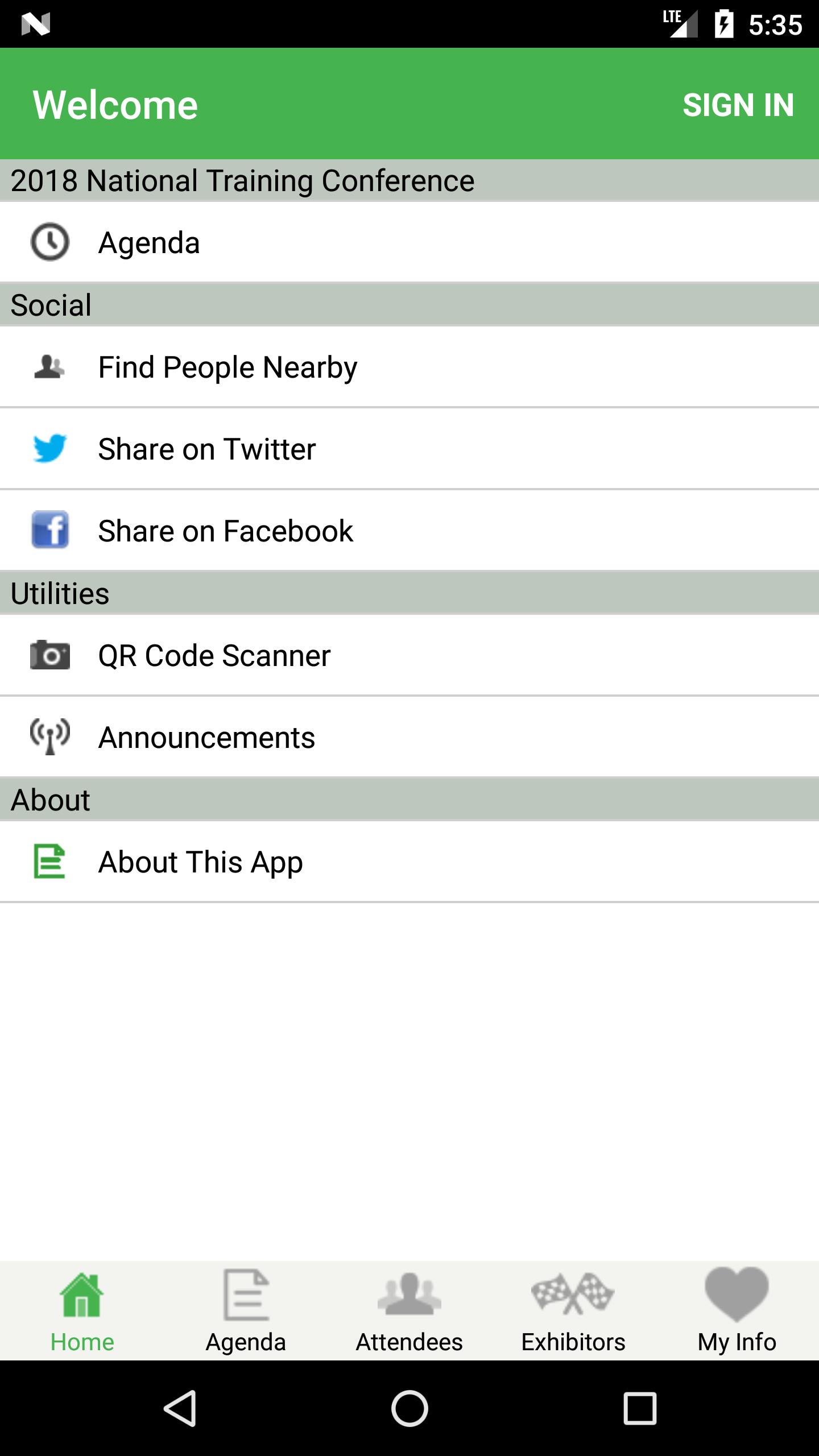Open the Announcements list item
This screenshot has width=819, height=1456.
click(206, 738)
